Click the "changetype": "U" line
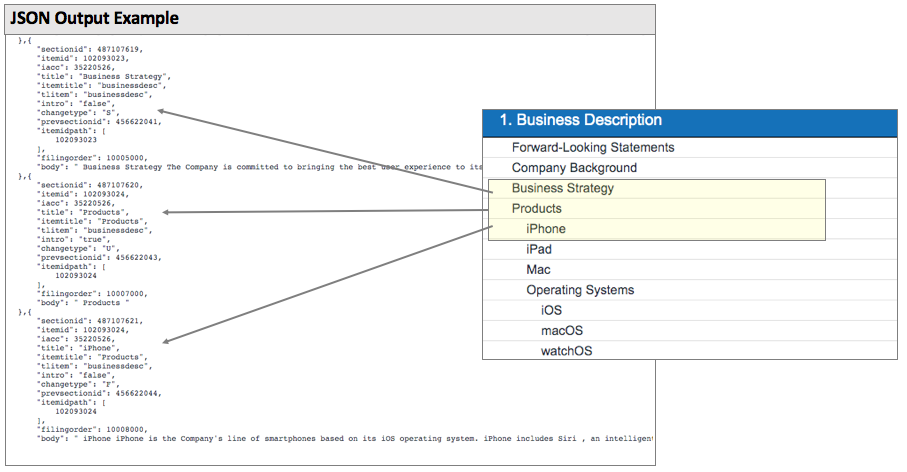 coord(78,249)
